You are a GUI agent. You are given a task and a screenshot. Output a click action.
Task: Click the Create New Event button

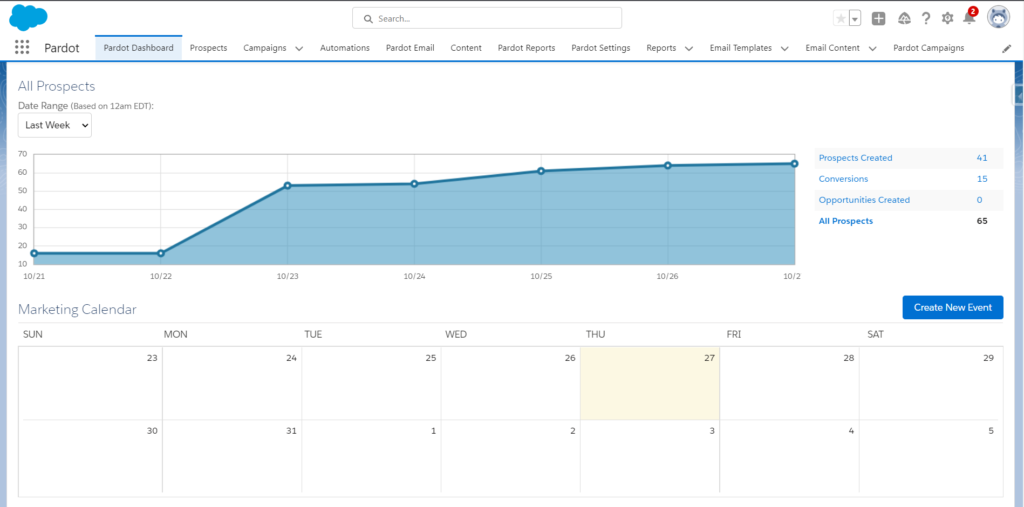pyautogui.click(x=953, y=307)
